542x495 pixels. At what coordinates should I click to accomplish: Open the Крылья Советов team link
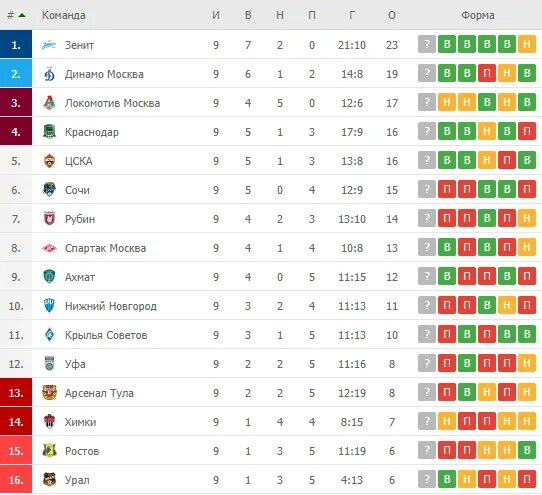point(106,335)
